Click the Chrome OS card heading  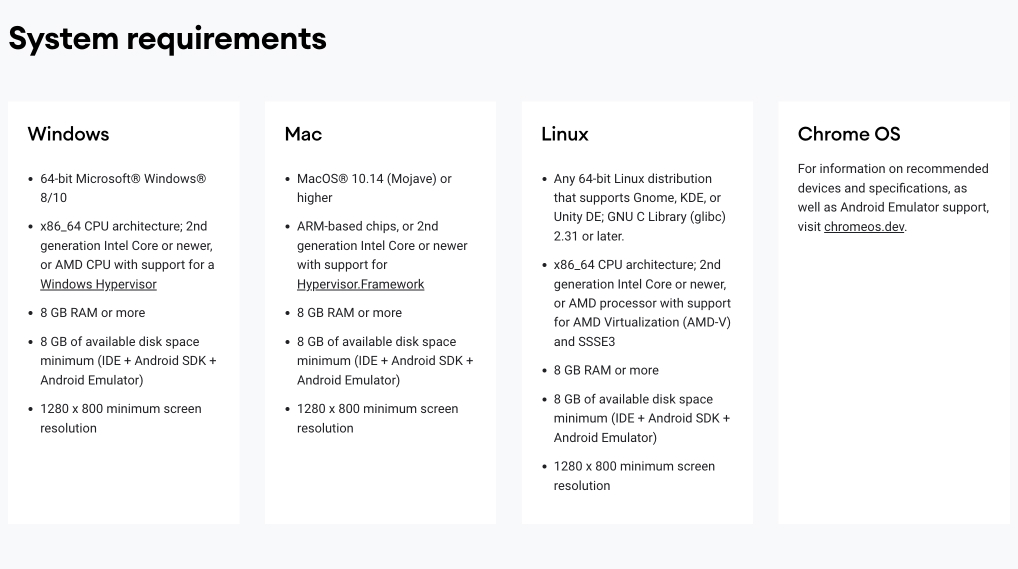pyautogui.click(x=849, y=134)
